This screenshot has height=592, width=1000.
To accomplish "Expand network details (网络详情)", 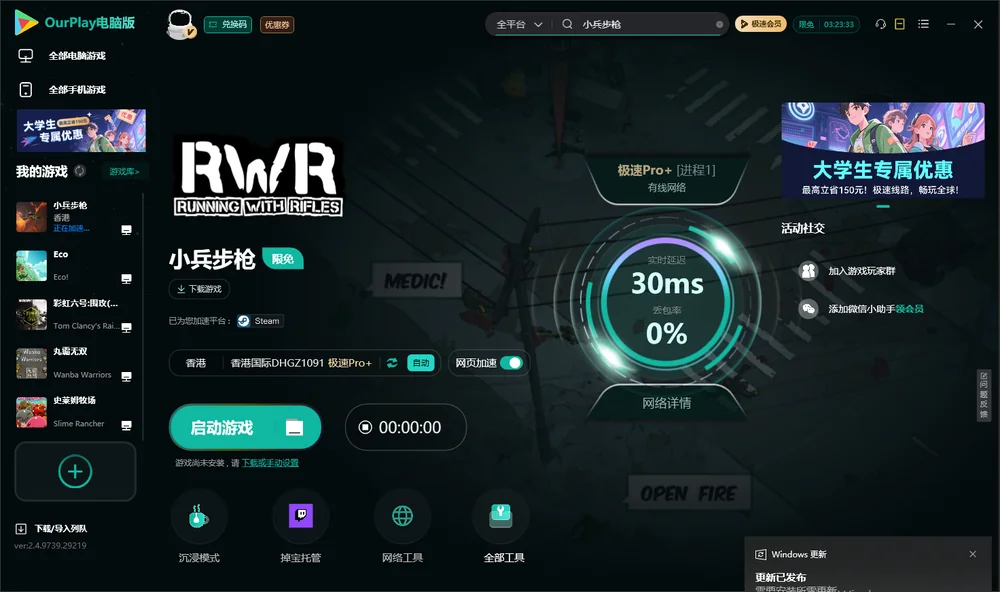I will 666,403.
